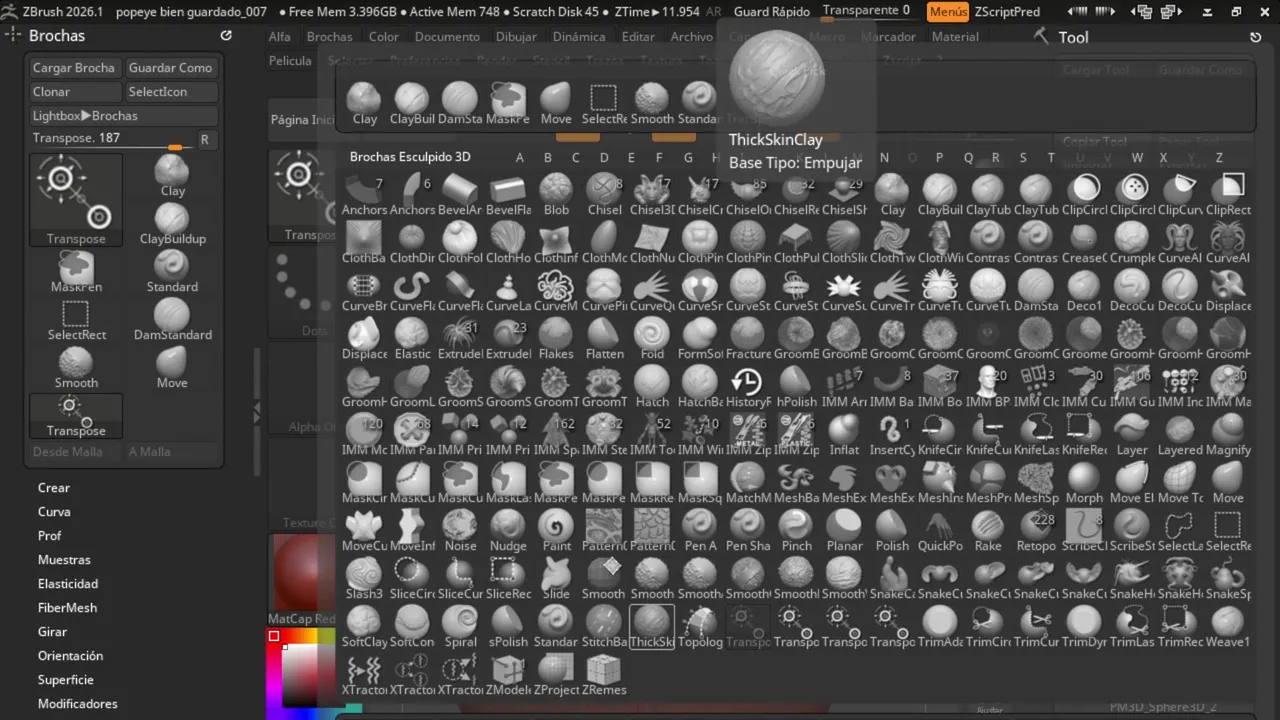Click the Guard Rápido button
The width and height of the screenshot is (1280, 720).
(x=770, y=11)
